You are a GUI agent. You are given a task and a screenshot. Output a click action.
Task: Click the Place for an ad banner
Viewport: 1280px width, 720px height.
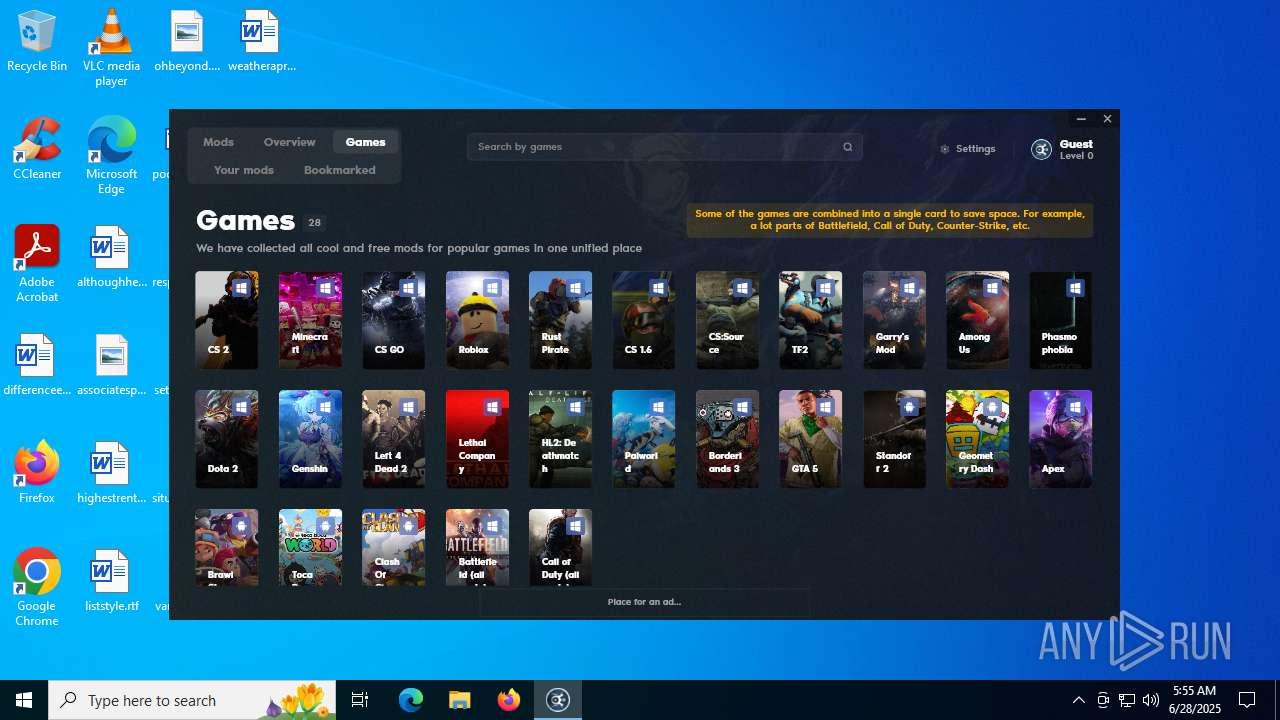[x=644, y=602]
